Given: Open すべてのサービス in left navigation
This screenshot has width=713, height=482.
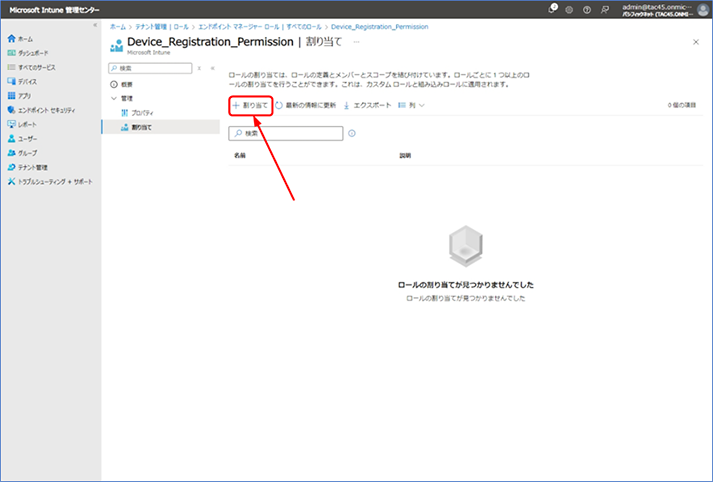Looking at the screenshot, I should pyautogui.click(x=31, y=67).
